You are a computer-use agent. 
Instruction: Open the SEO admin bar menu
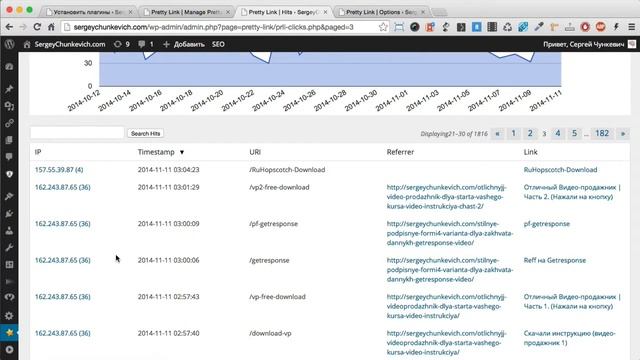pos(218,44)
